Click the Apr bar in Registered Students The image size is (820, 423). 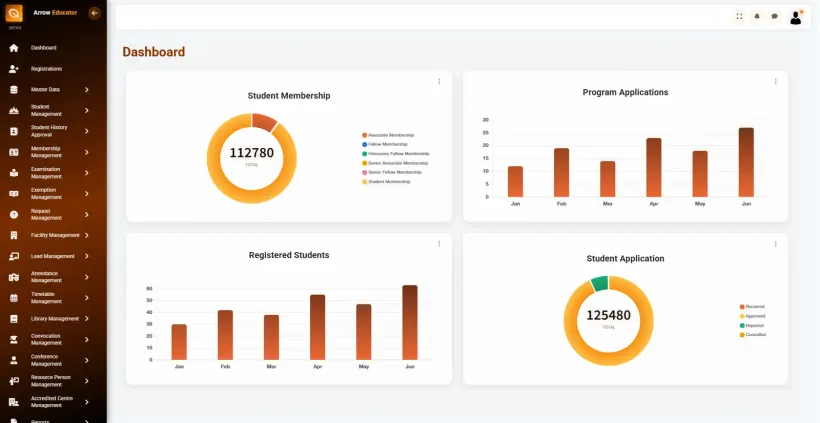coord(317,327)
